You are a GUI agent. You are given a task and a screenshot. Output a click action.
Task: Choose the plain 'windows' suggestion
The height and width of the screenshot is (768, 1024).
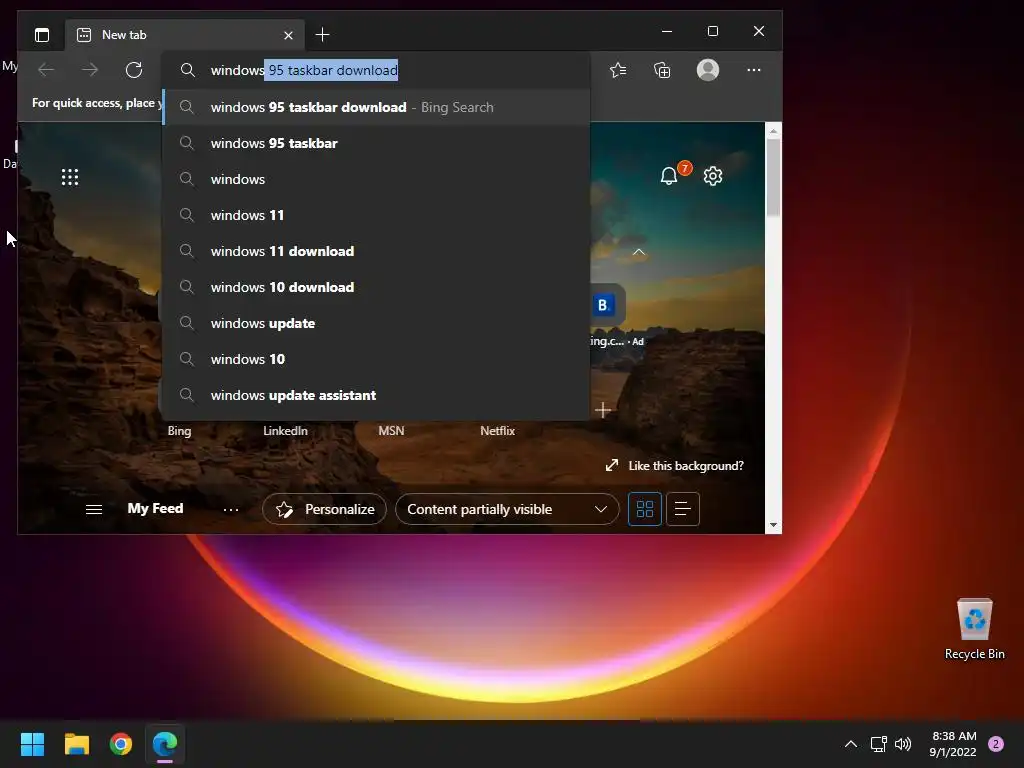click(x=376, y=179)
